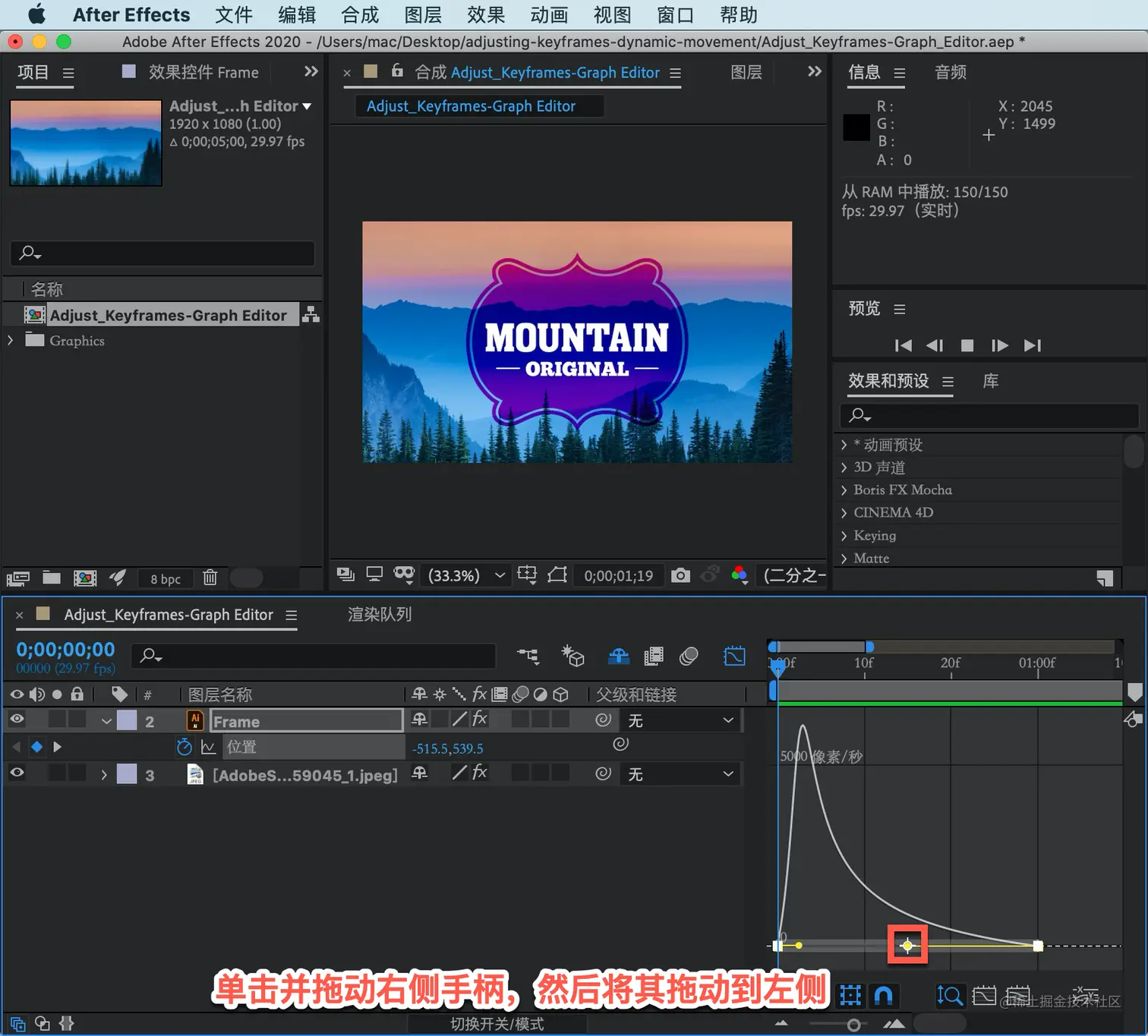Toggle visibility of the Frame layer
This screenshot has height=1036, width=1148.
(x=17, y=720)
